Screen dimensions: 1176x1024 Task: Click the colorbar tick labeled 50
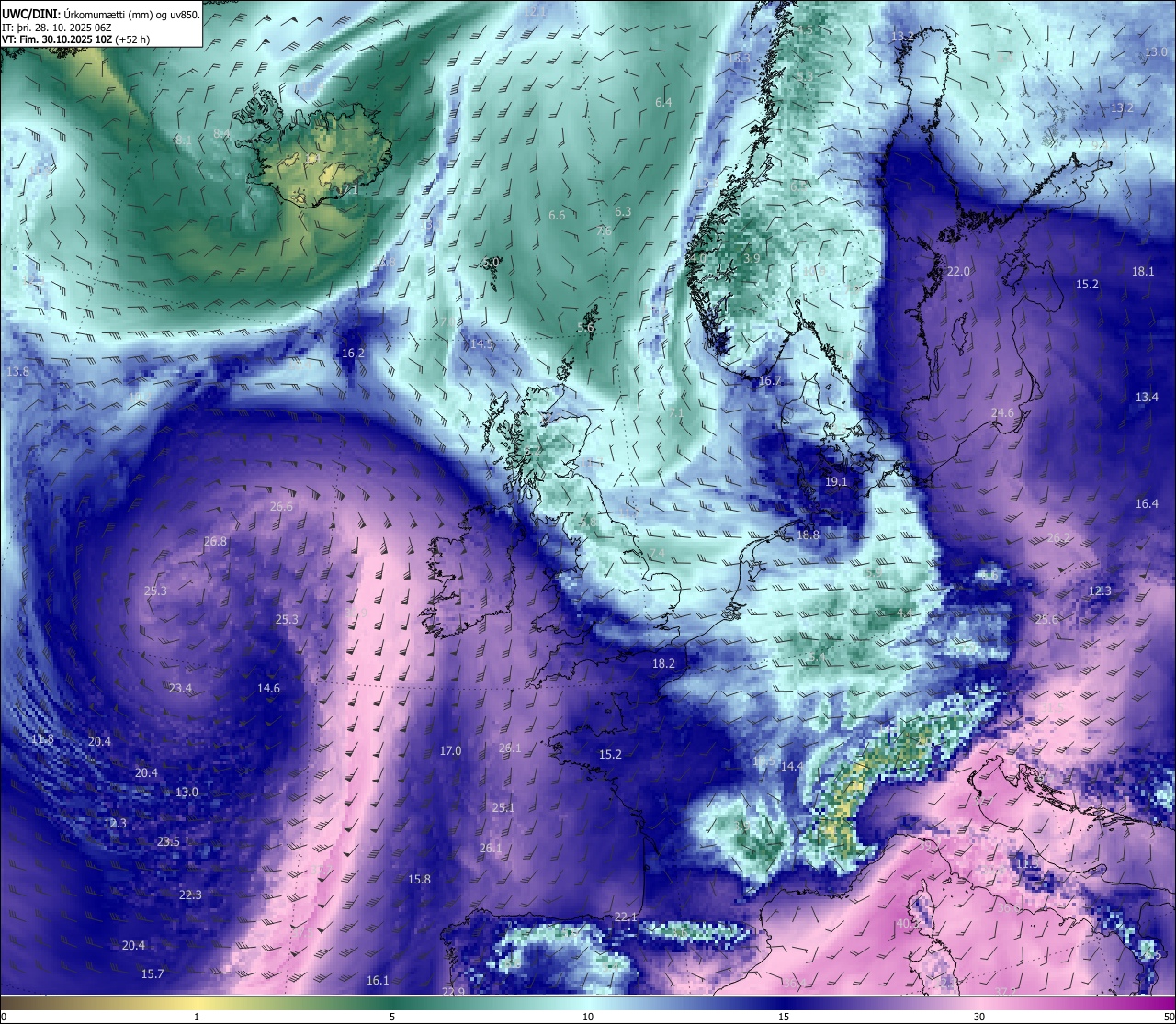[x=1169, y=1017]
